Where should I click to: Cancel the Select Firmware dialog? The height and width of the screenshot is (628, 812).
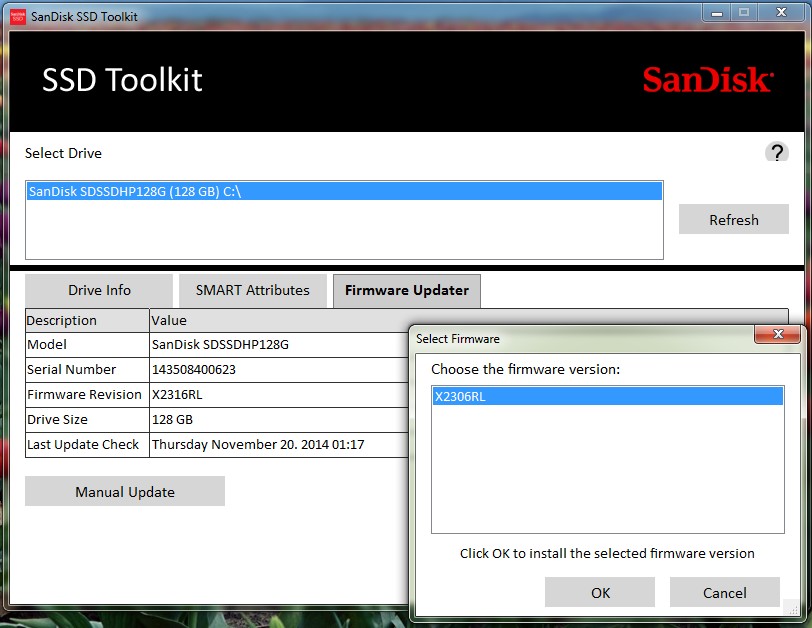[724, 592]
